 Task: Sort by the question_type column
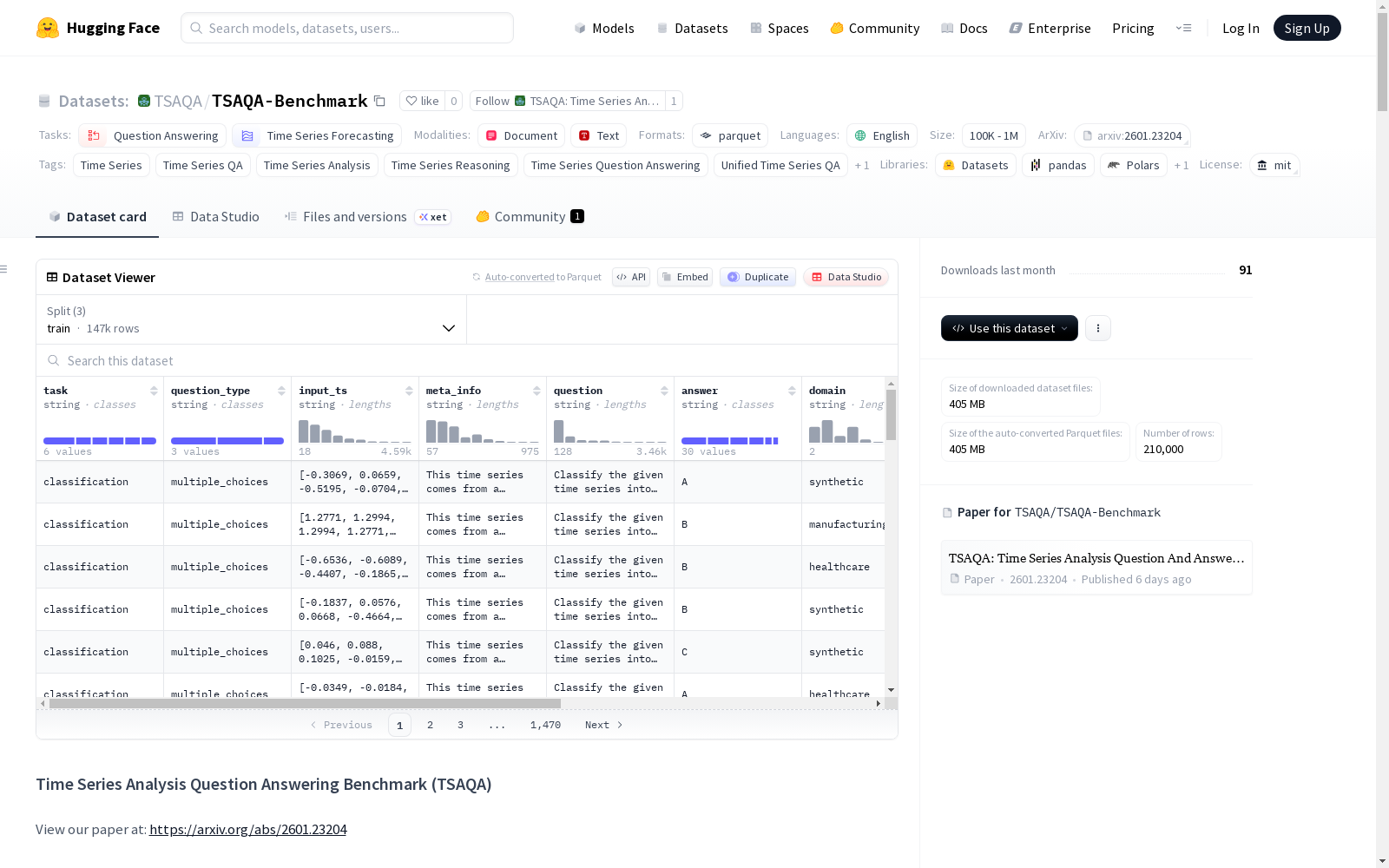tap(281, 391)
